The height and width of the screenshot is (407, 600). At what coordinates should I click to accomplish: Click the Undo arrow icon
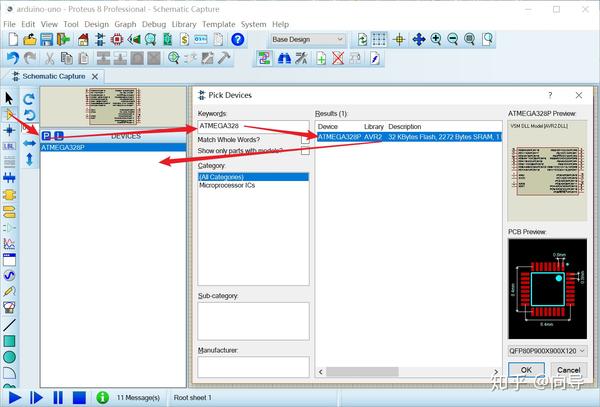tap(13, 58)
